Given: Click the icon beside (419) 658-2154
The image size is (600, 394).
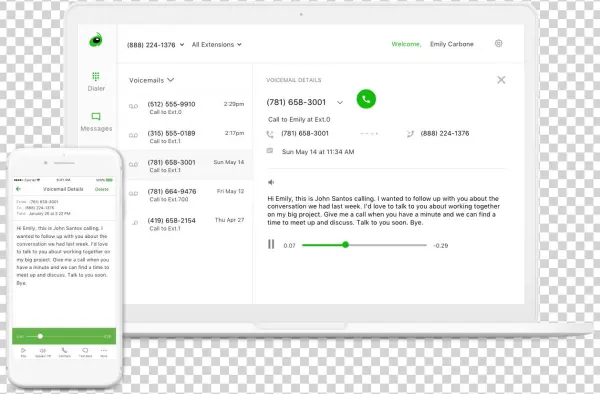Looking at the screenshot, I should pyautogui.click(x=135, y=223).
